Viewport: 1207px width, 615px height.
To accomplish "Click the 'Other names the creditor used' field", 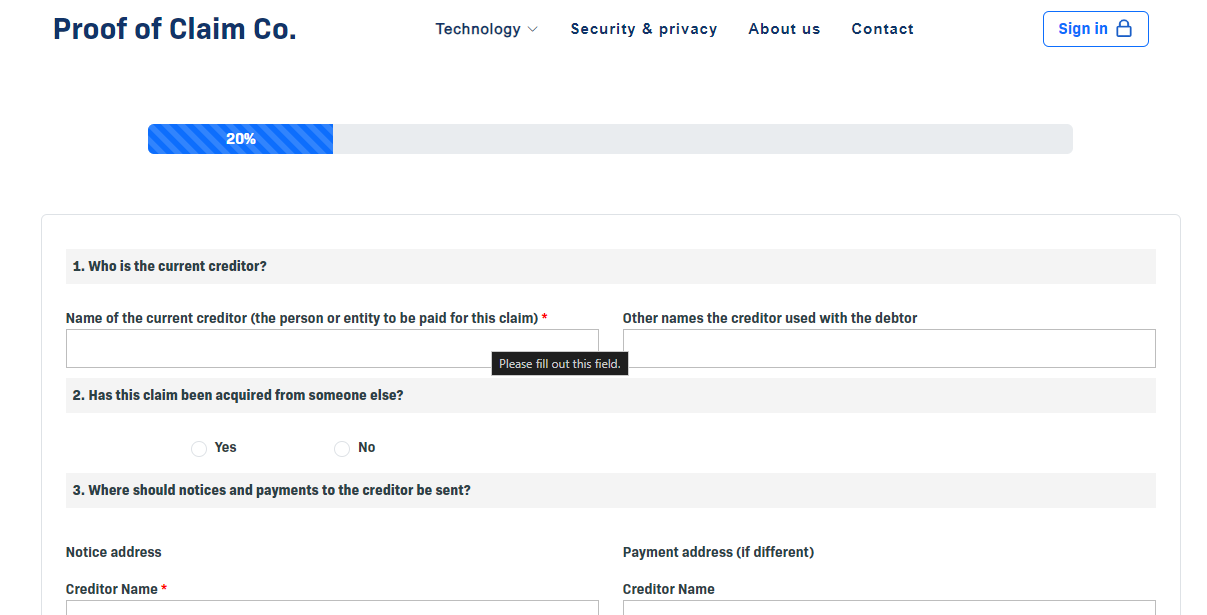I will coord(888,349).
